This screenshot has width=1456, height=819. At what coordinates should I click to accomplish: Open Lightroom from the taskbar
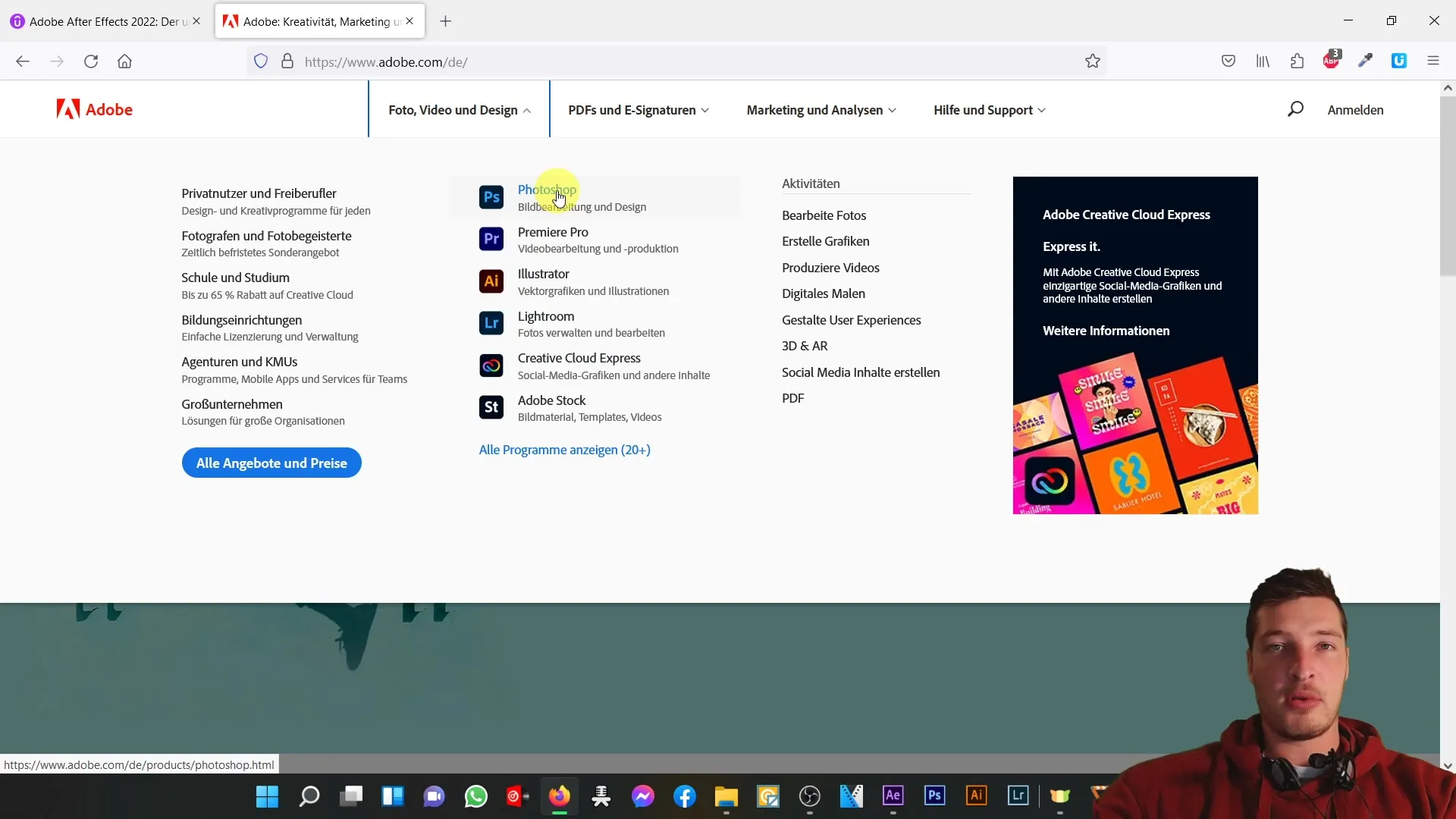pos(1018,795)
